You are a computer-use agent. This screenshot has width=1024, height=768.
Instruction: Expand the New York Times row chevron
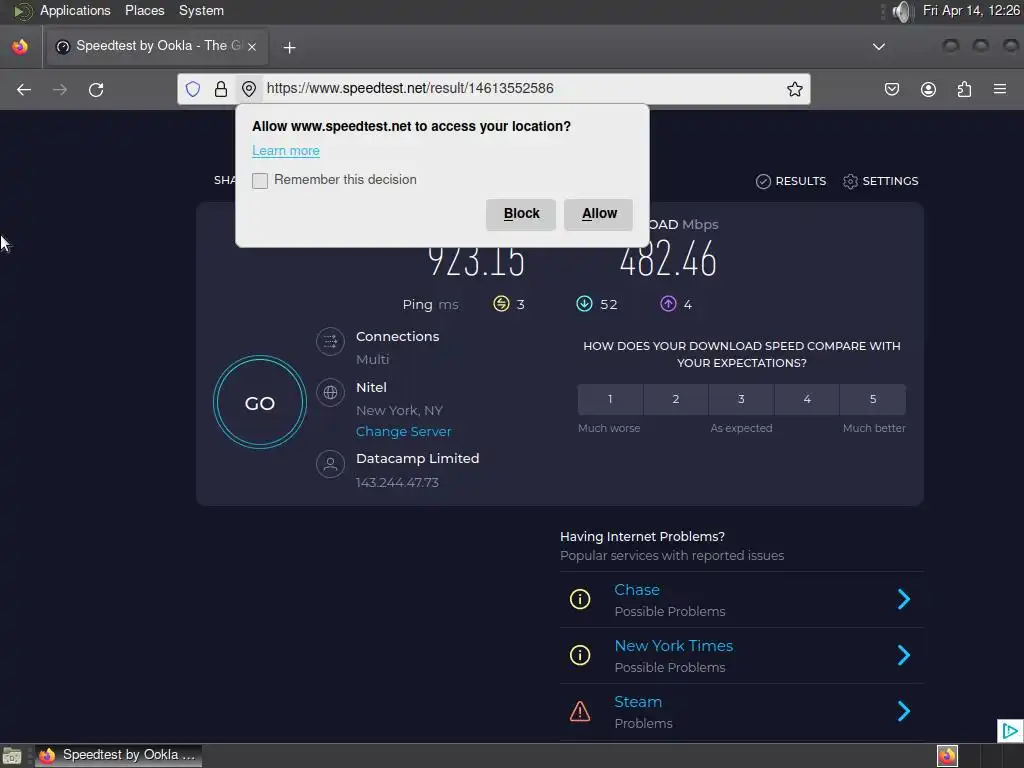tap(904, 655)
